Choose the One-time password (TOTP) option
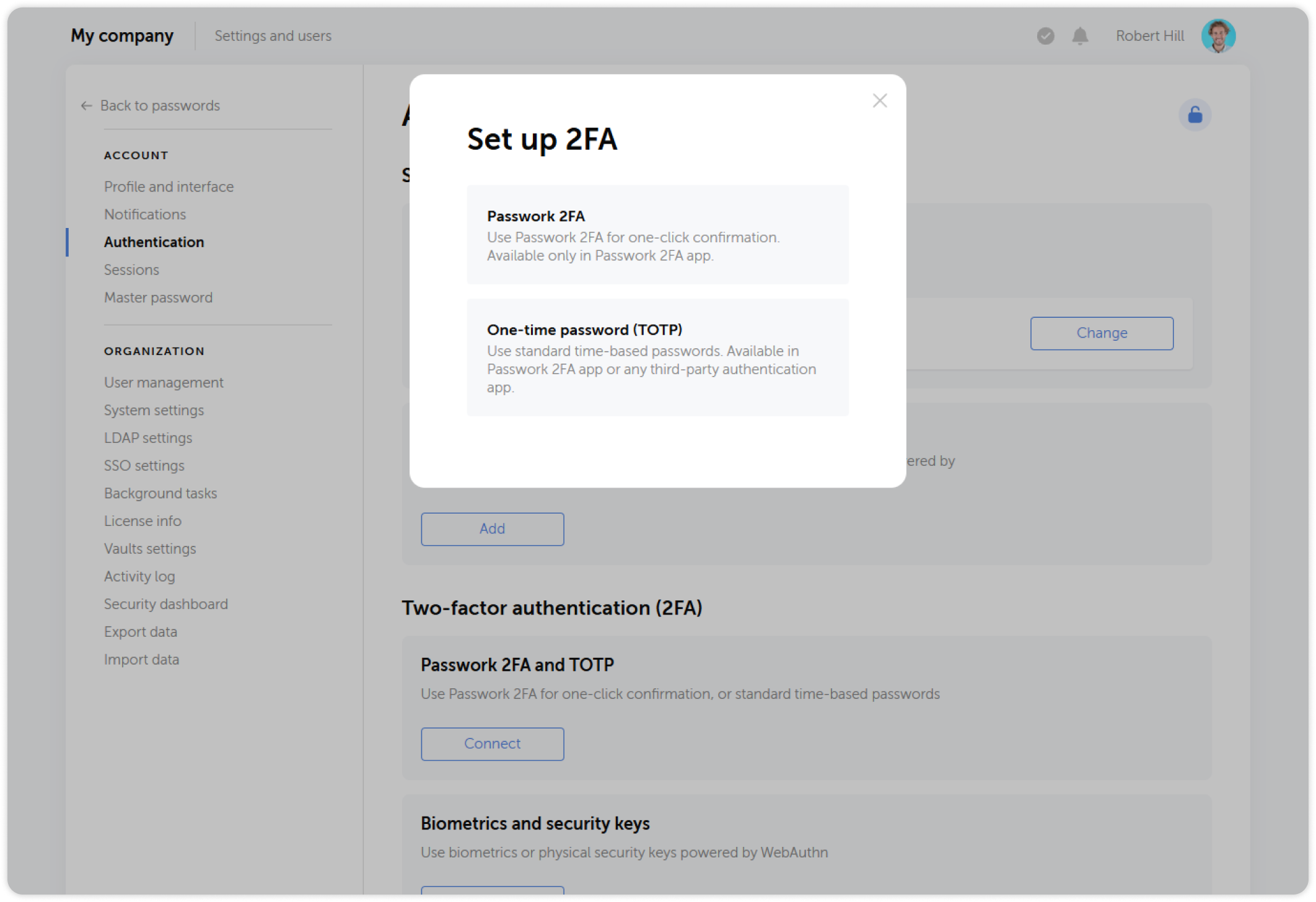This screenshot has height=902, width=1316. click(657, 357)
